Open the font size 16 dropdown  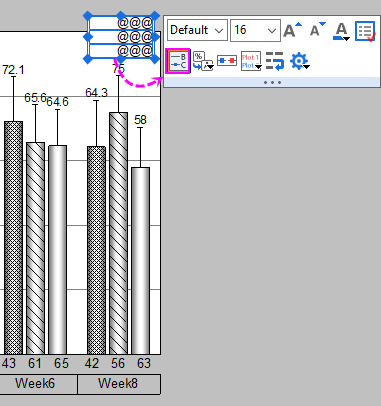click(255, 30)
